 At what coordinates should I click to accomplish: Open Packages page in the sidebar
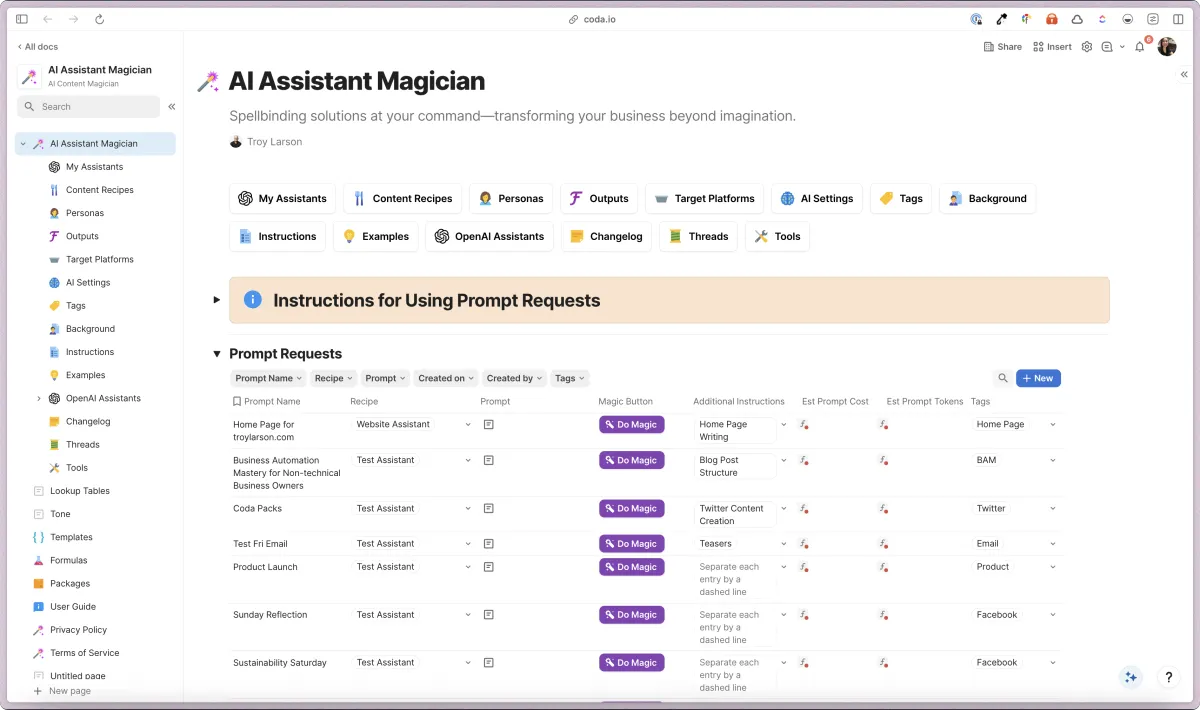[x=70, y=584]
